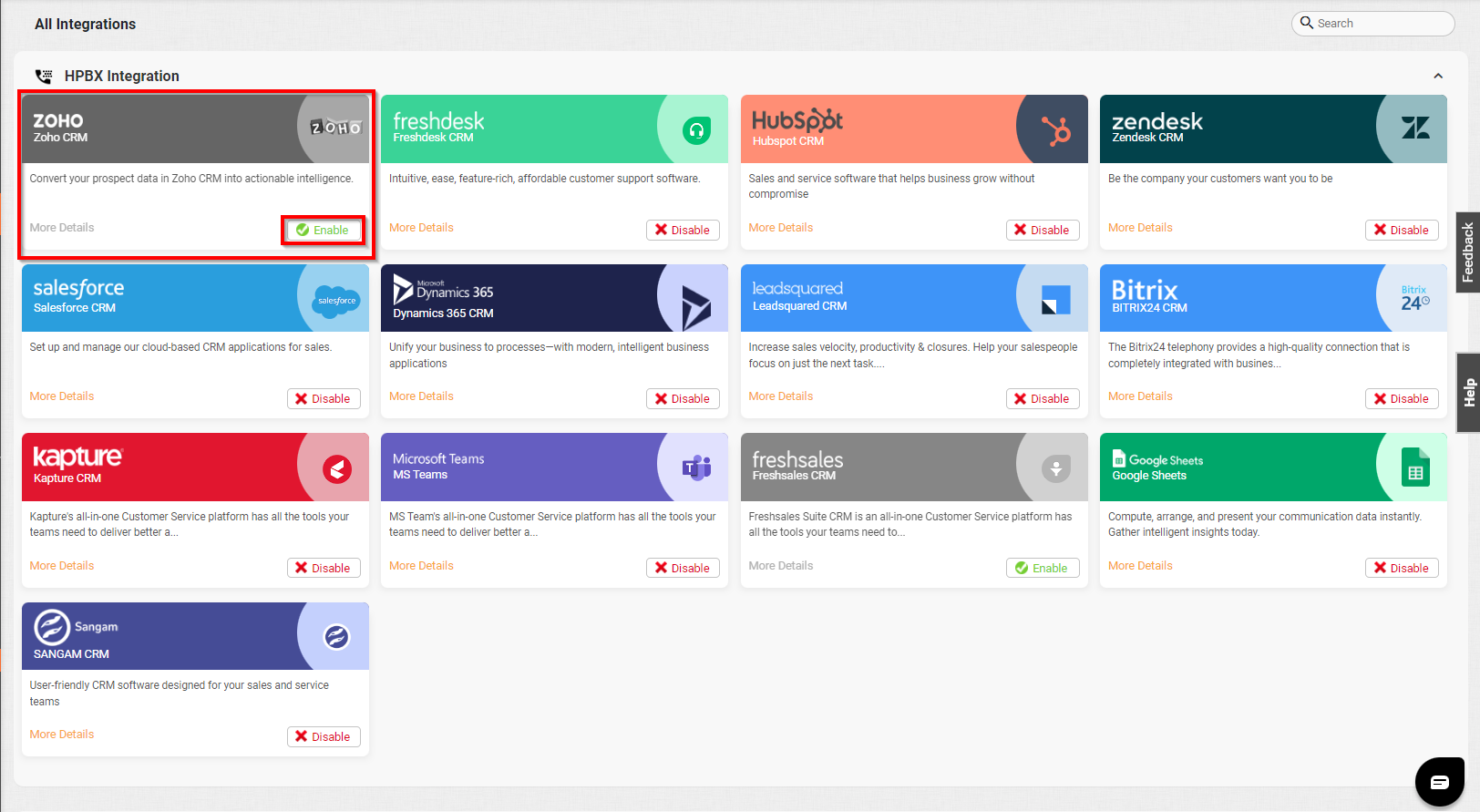1480x812 pixels.
Task: Open More Details for Google Sheets
Action: point(1140,566)
